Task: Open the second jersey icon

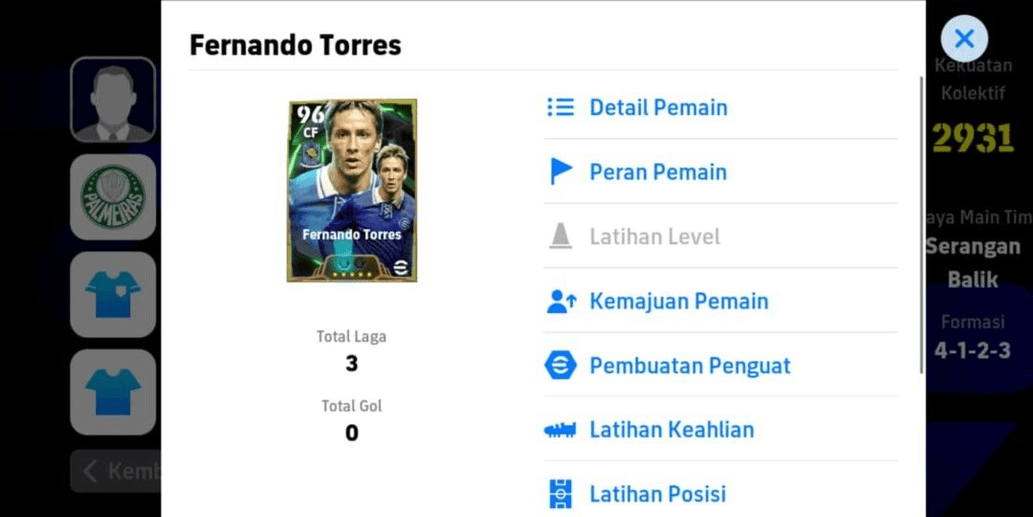Action: click(113, 392)
